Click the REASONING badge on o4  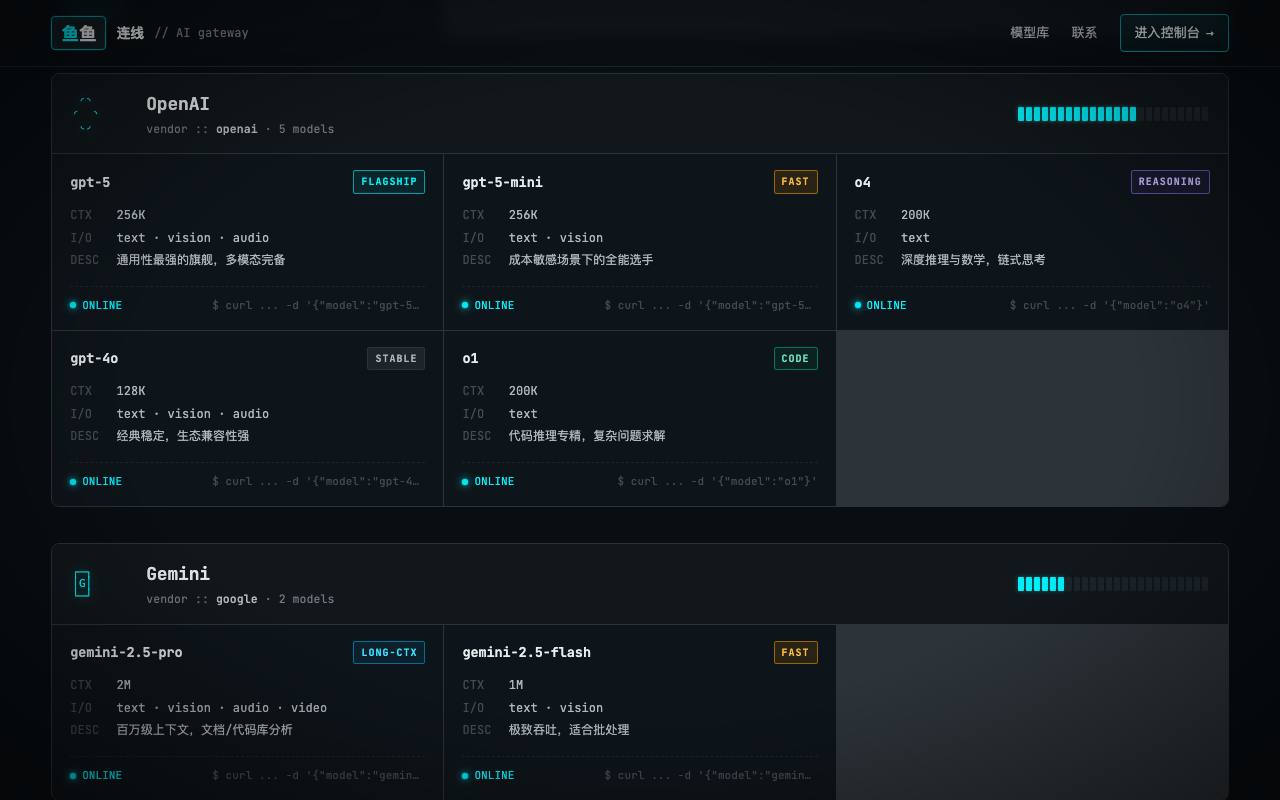[1170, 182]
